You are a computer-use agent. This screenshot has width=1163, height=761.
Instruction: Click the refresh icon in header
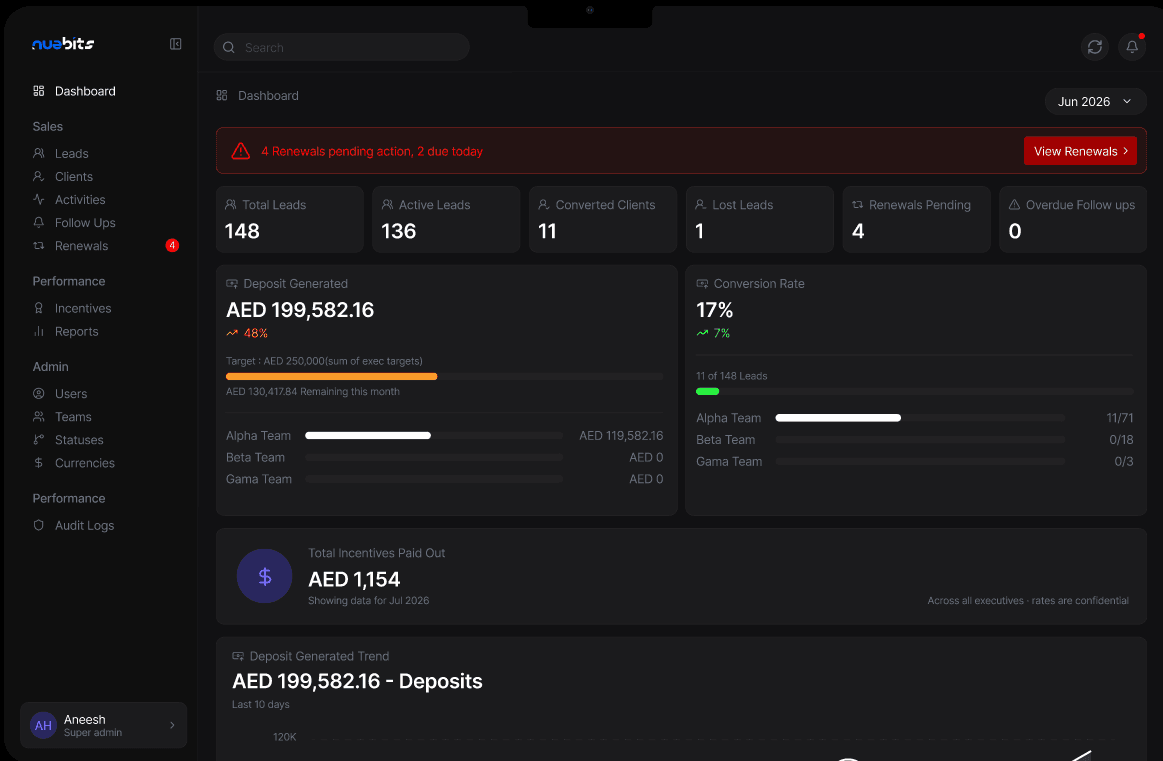point(1095,47)
